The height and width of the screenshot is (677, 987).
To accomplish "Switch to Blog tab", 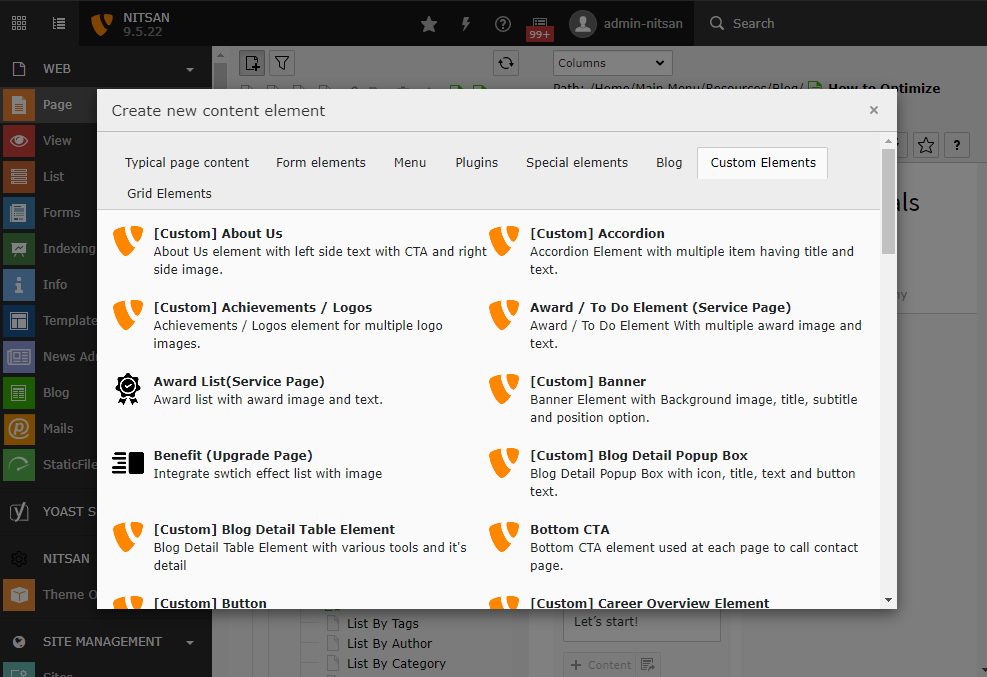I will click(x=668, y=162).
